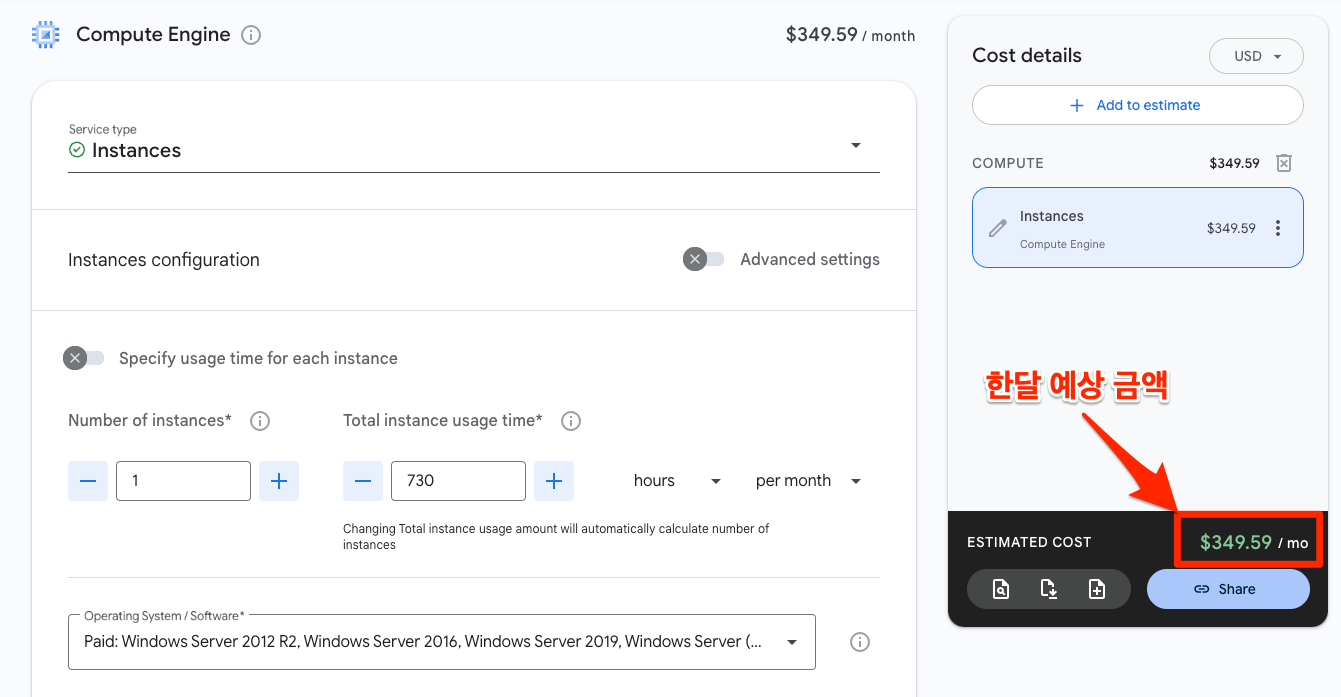Screen dimensions: 1341x697
Task: Open Service type Instances dropdown
Action: 474,146
